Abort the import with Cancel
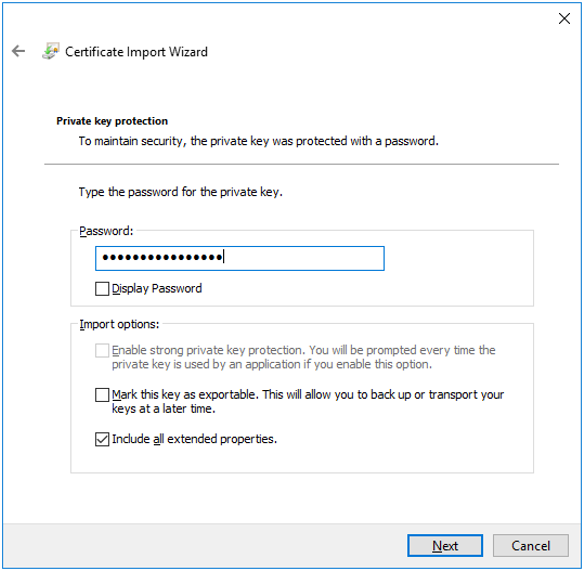585x572 pixels. (531, 546)
